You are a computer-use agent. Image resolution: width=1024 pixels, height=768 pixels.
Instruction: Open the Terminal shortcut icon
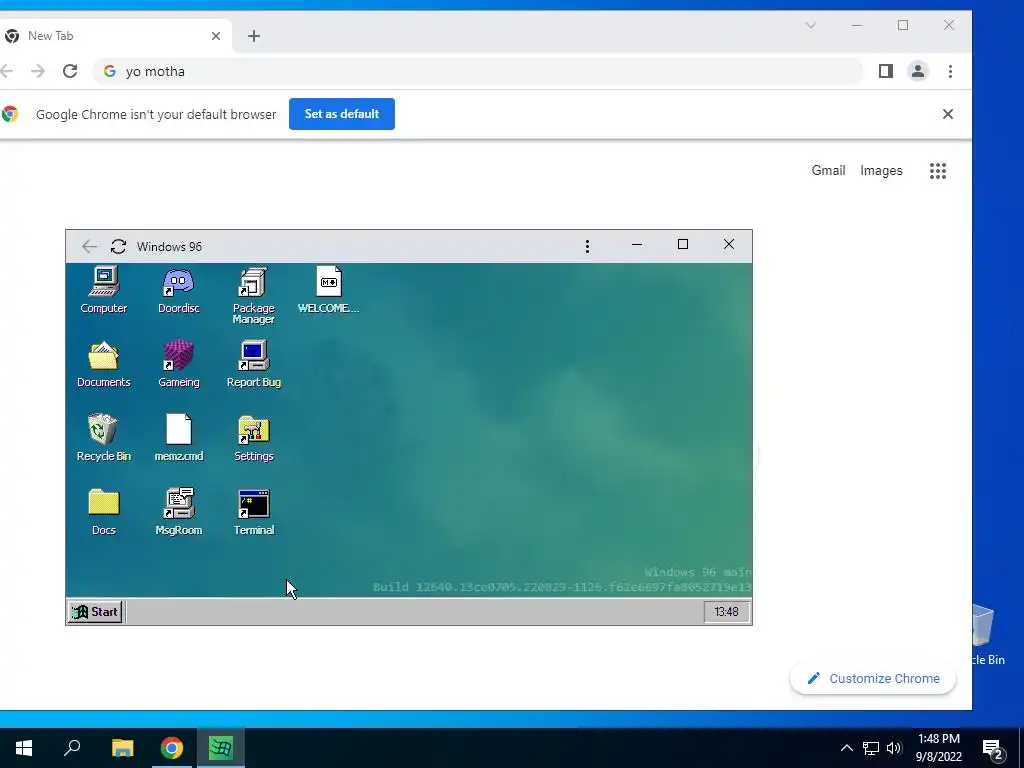(253, 511)
